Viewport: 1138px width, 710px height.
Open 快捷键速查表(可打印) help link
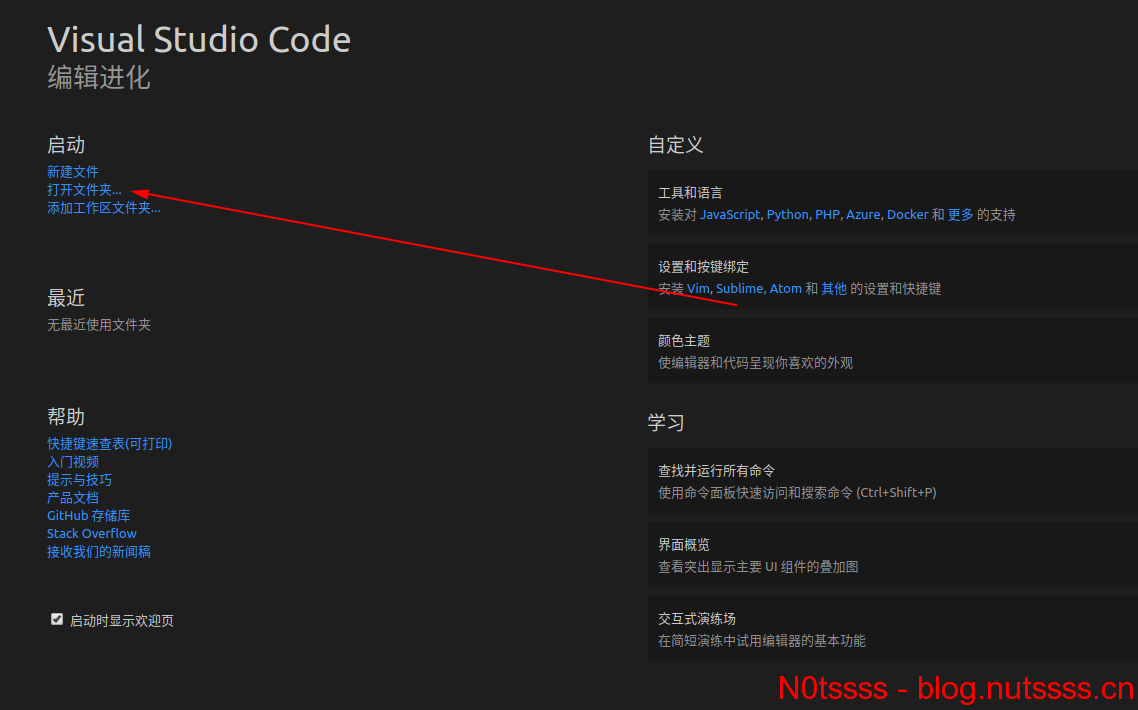coord(110,444)
